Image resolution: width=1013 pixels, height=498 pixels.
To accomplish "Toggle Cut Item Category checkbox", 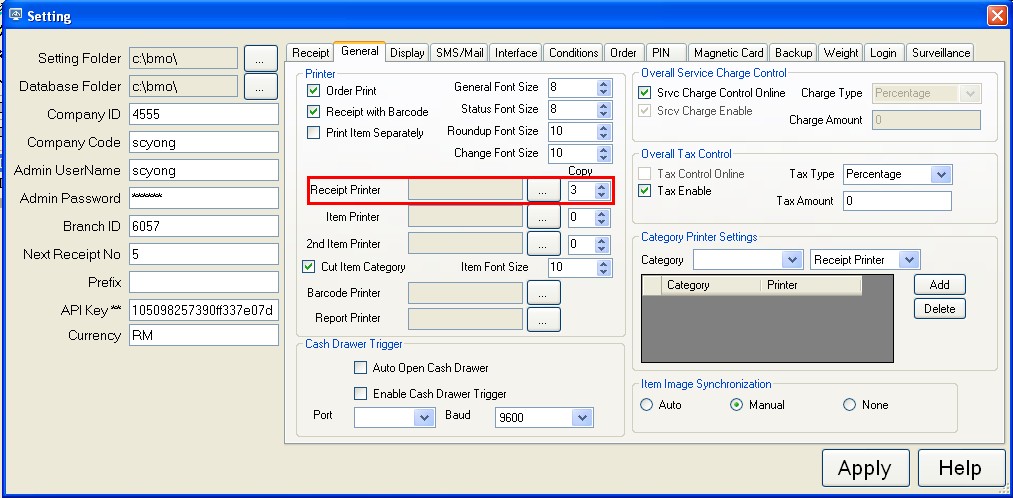I will tap(309, 267).
